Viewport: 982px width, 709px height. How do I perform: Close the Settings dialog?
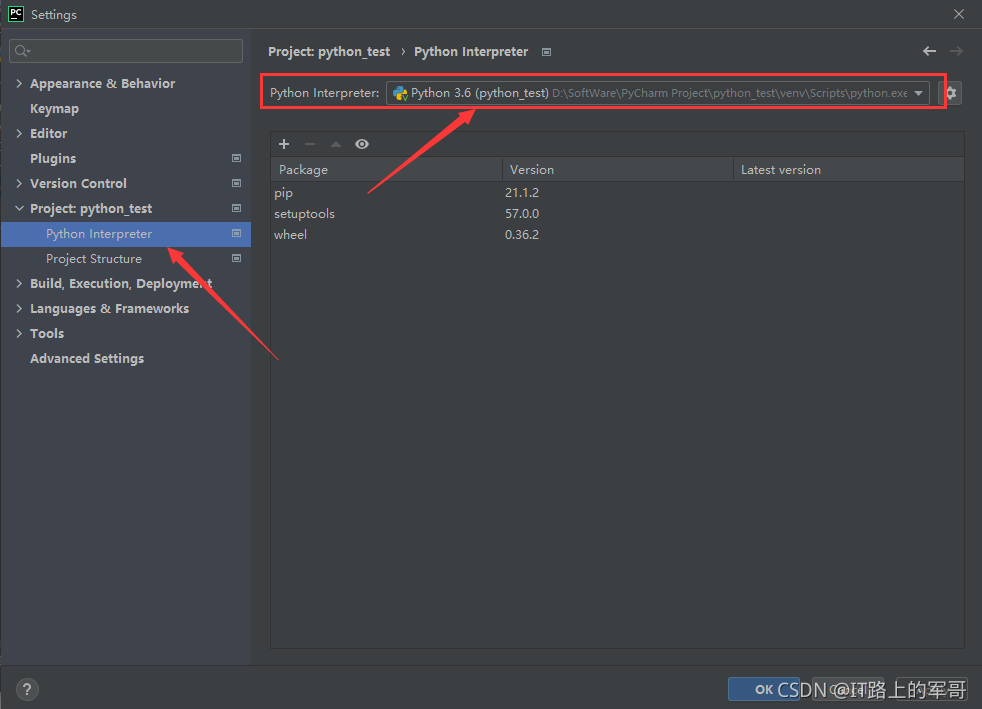[959, 14]
